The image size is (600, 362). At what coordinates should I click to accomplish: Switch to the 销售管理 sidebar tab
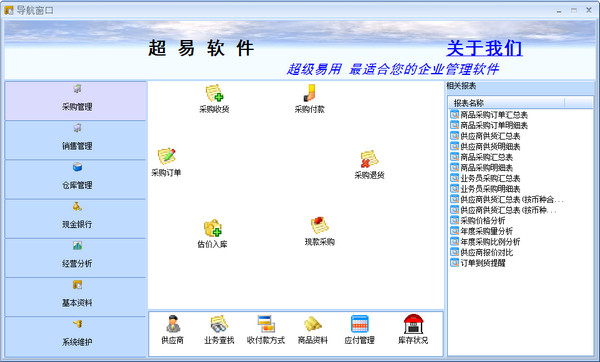coord(76,140)
